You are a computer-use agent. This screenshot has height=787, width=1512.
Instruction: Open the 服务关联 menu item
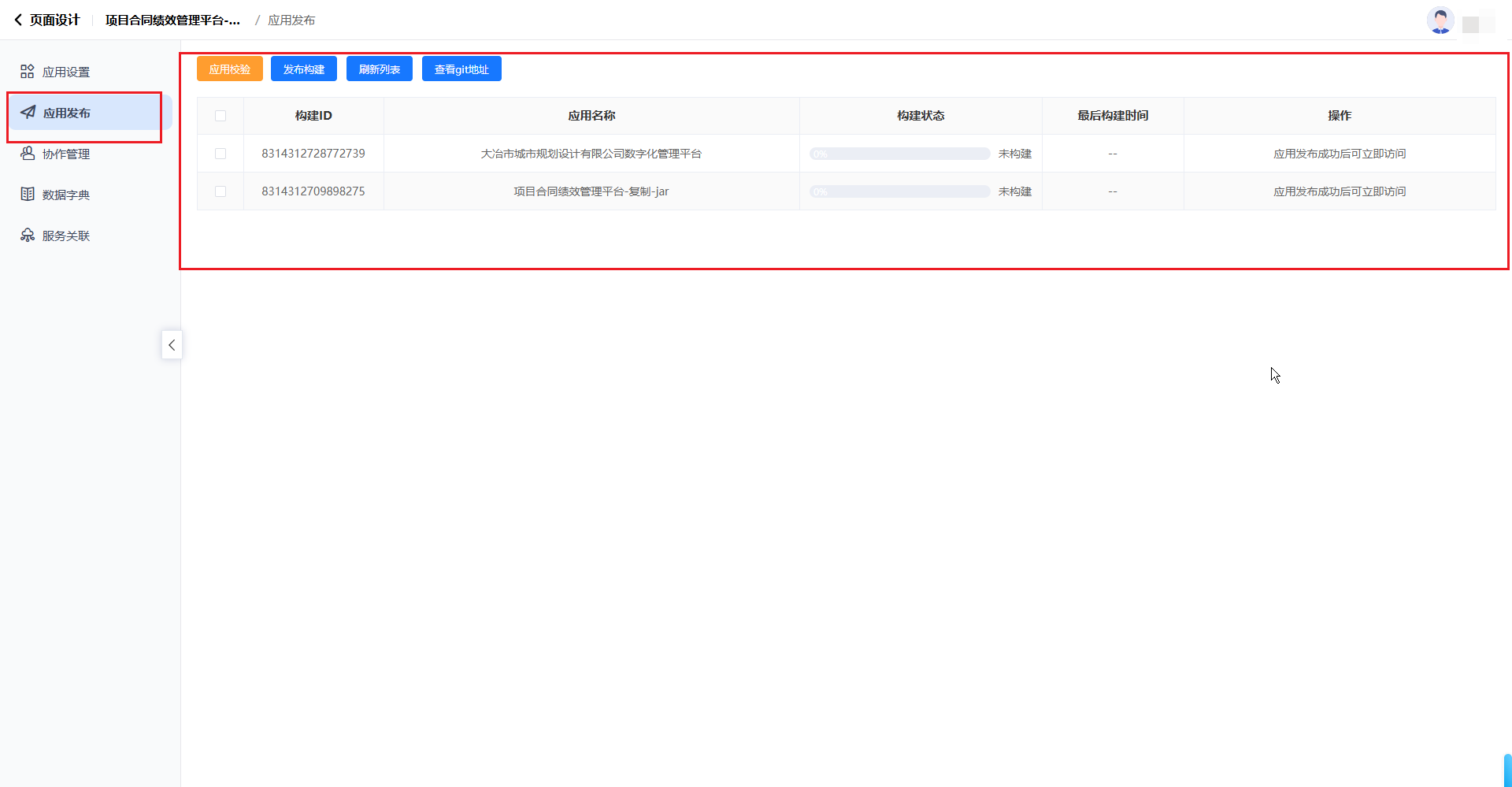(66, 236)
